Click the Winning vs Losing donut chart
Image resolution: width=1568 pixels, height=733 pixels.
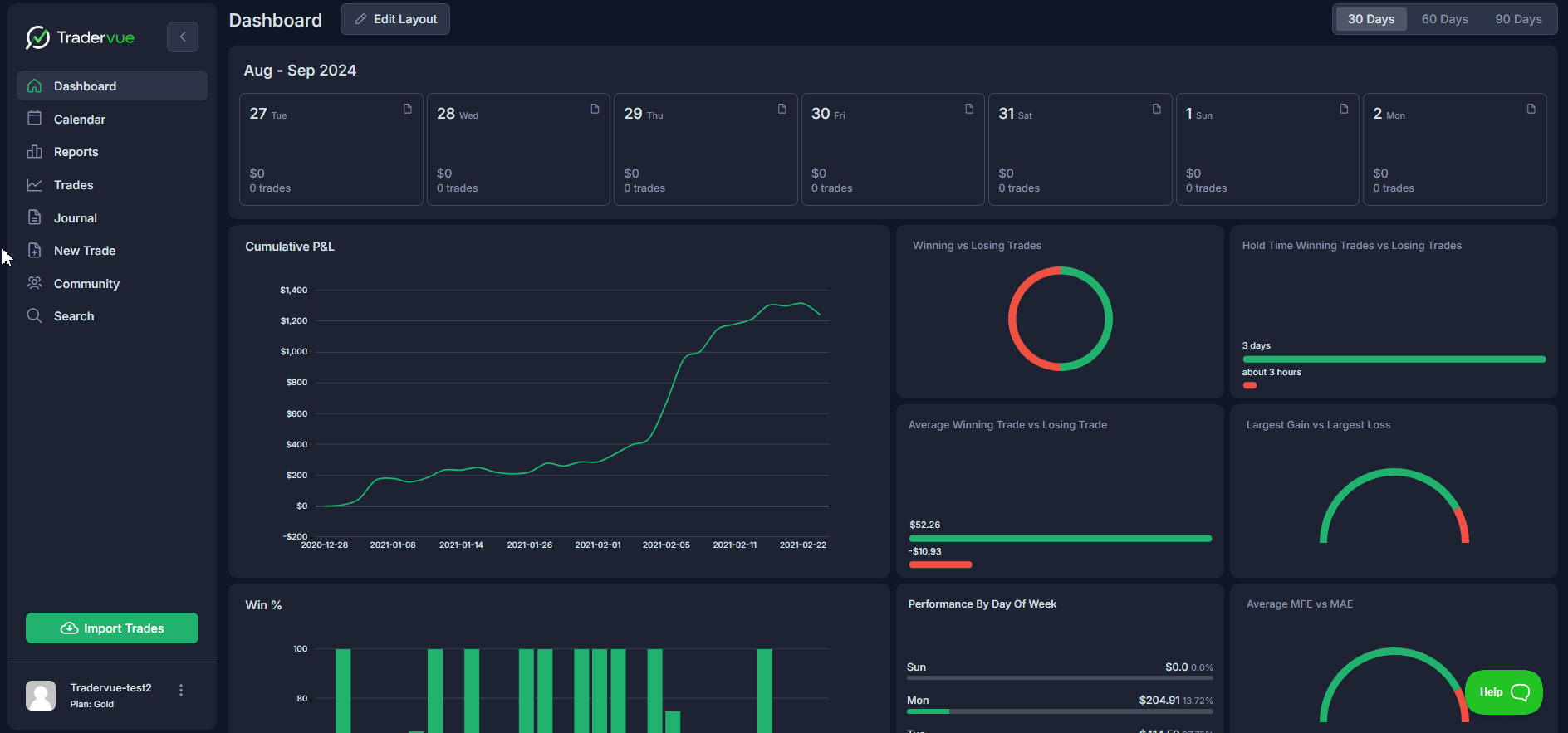coord(1061,319)
